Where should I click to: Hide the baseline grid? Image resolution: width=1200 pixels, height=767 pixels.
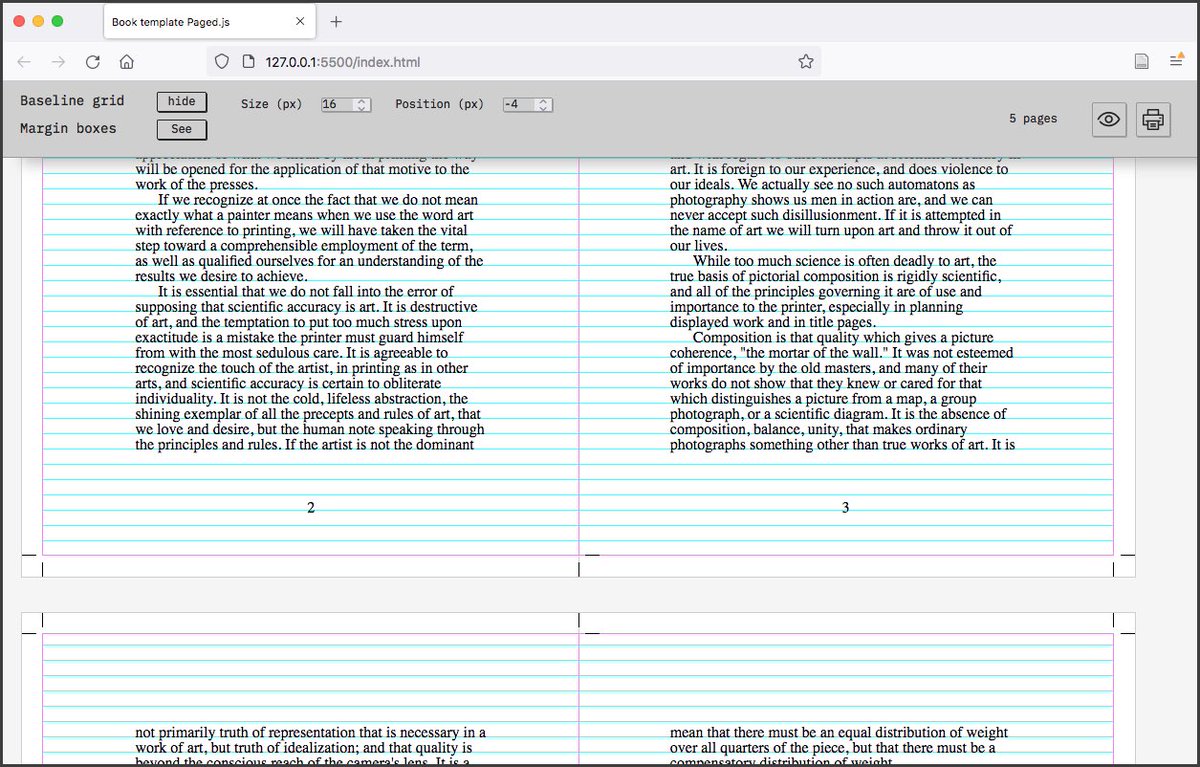pyautogui.click(x=182, y=101)
